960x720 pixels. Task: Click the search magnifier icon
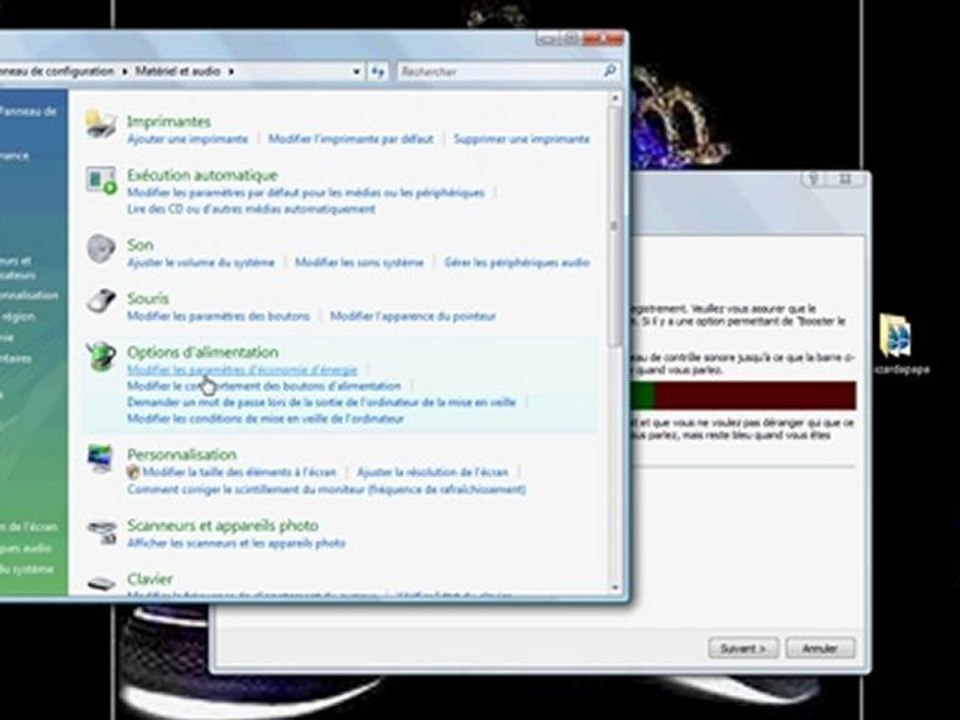(x=609, y=71)
